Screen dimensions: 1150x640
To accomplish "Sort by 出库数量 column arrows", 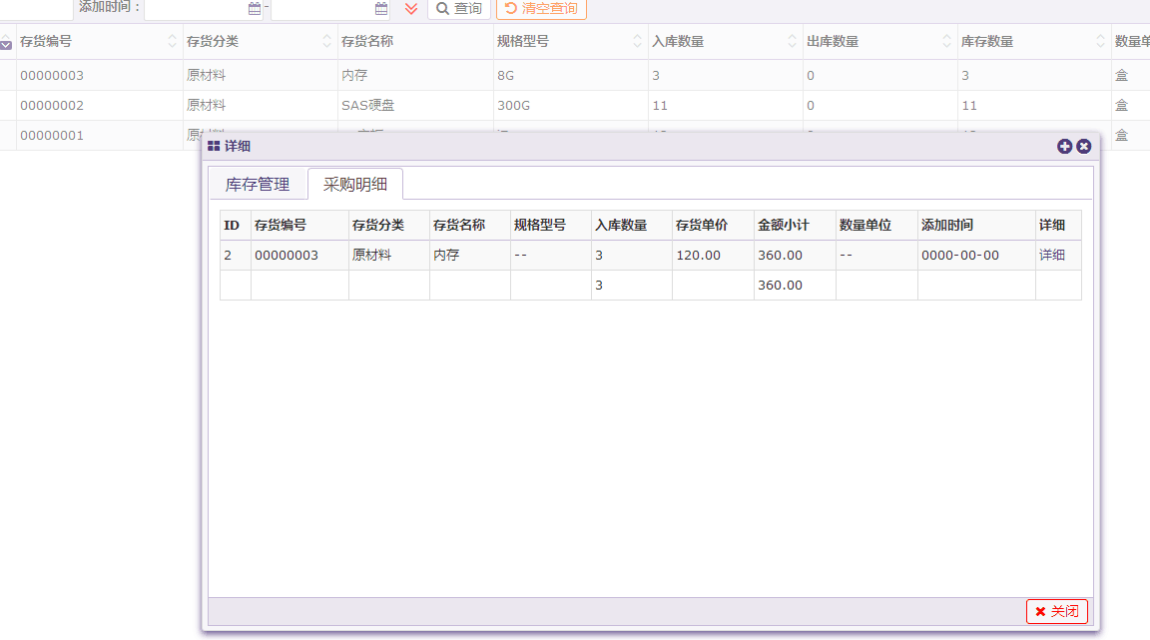I will [946, 42].
